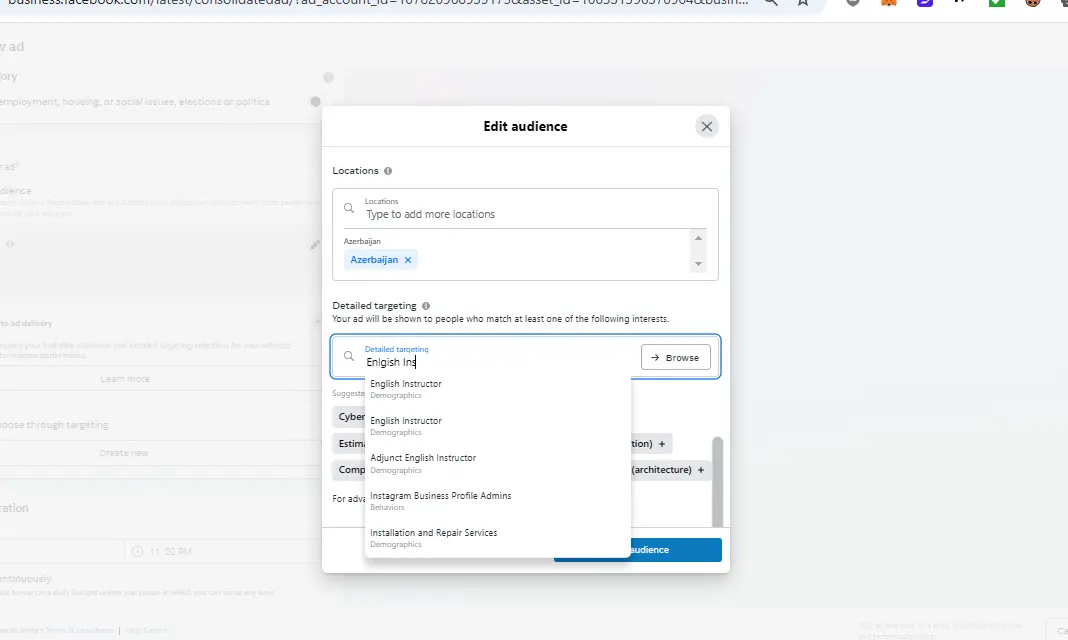Click the category info icon in background page
1068x640 pixels.
tap(328, 78)
